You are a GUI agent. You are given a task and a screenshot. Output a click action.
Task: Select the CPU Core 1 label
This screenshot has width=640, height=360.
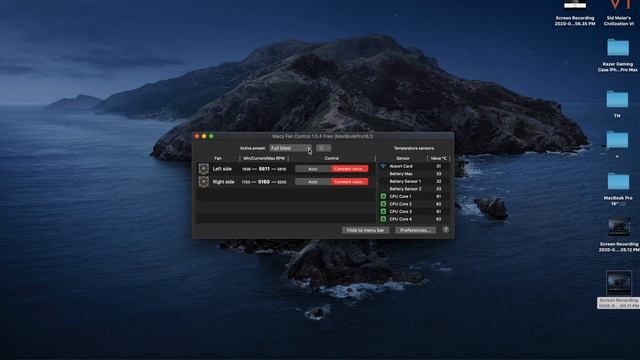coord(400,196)
